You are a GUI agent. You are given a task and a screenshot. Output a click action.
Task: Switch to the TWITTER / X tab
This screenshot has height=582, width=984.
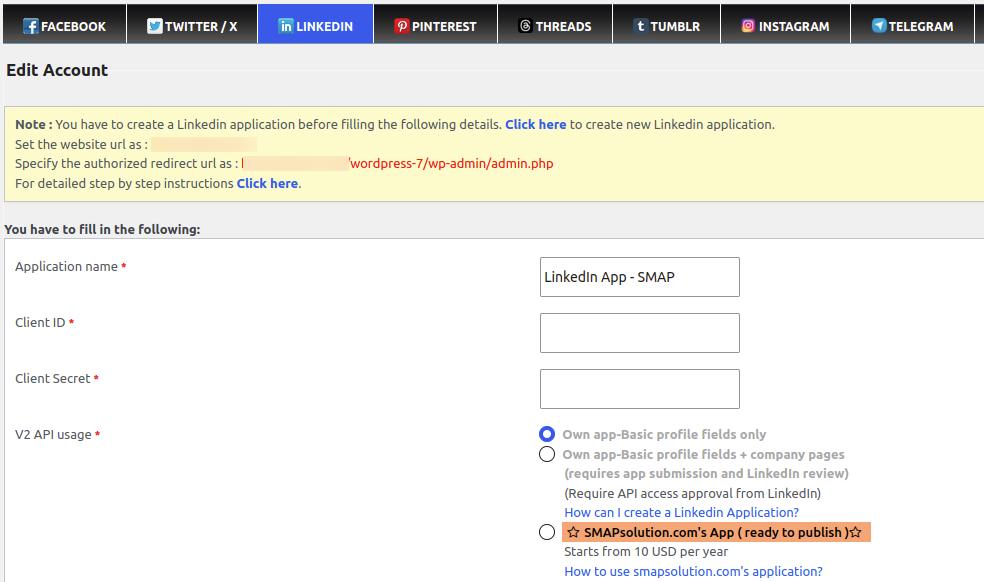192,24
